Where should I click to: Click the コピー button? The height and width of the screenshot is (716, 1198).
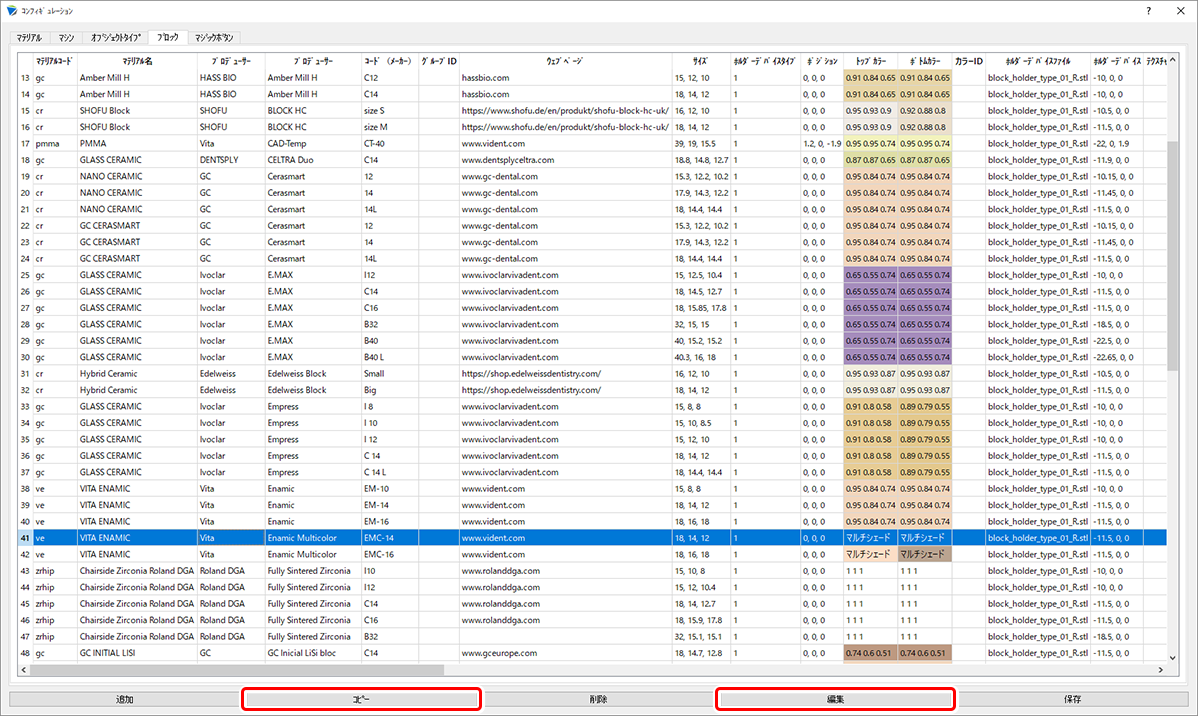[361, 699]
